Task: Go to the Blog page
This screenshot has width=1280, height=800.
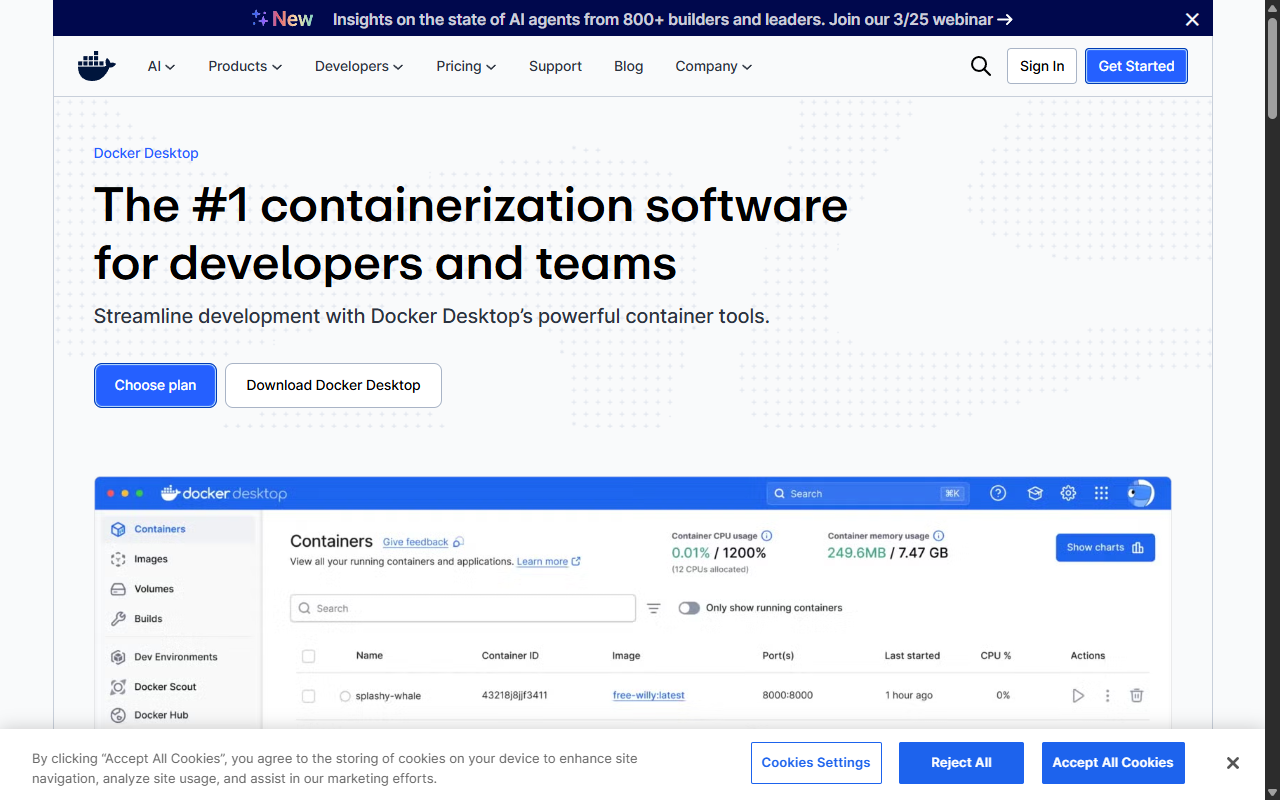Action: pos(628,66)
